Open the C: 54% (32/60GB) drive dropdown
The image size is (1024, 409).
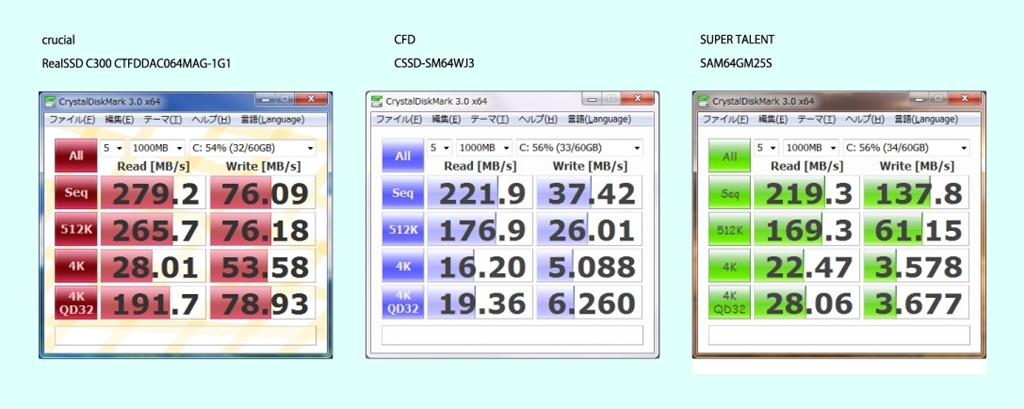point(252,148)
